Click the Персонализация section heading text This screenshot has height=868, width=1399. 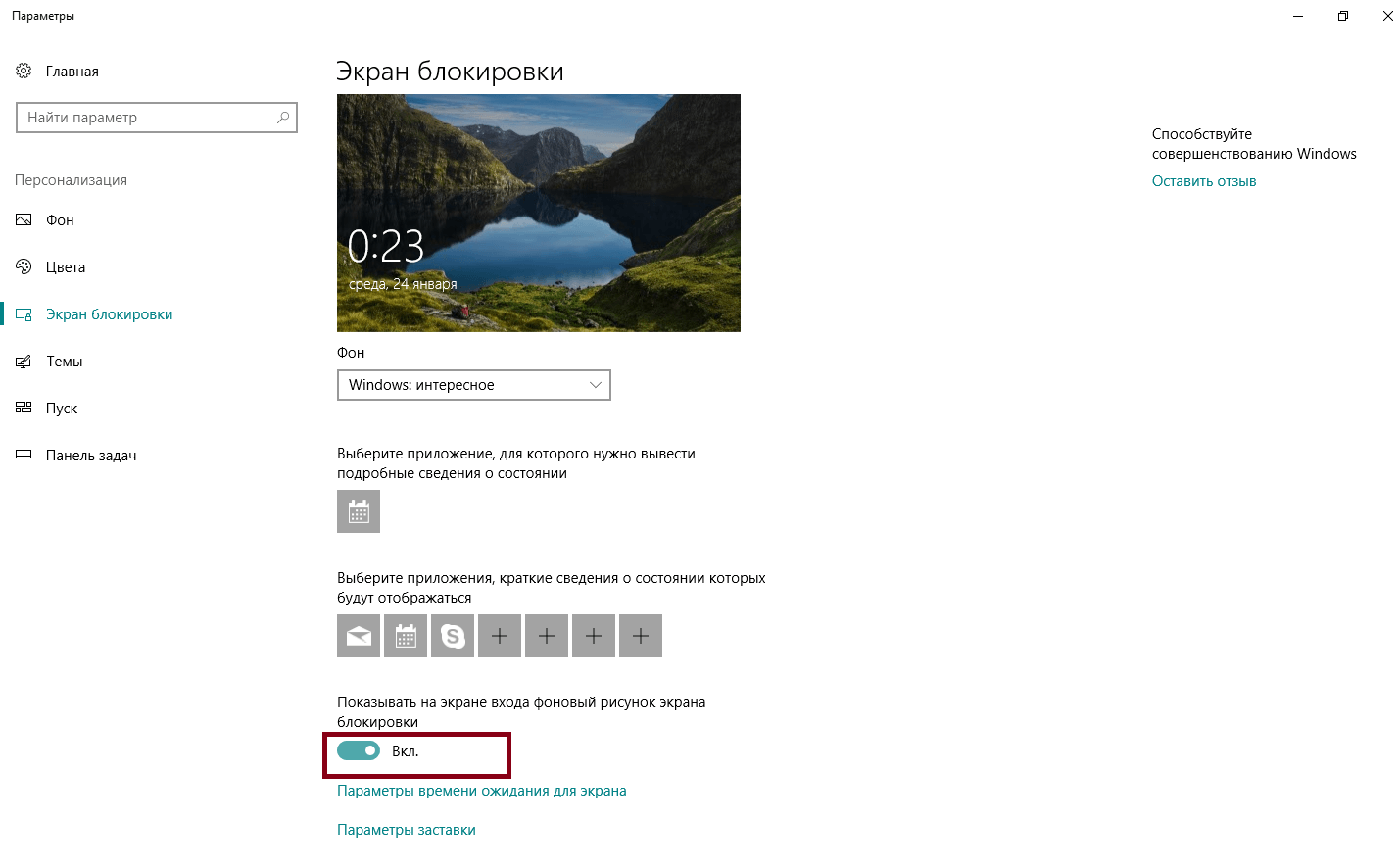point(71,180)
